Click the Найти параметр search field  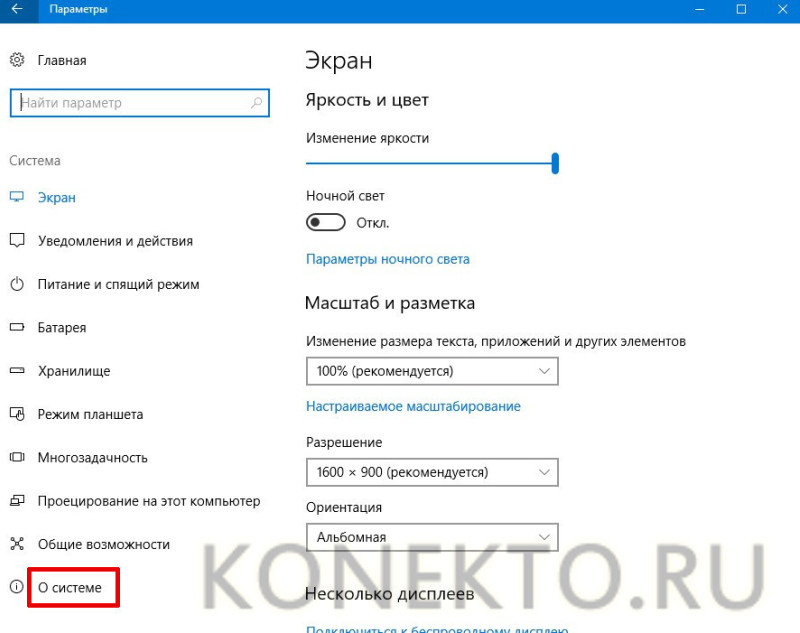(139, 103)
